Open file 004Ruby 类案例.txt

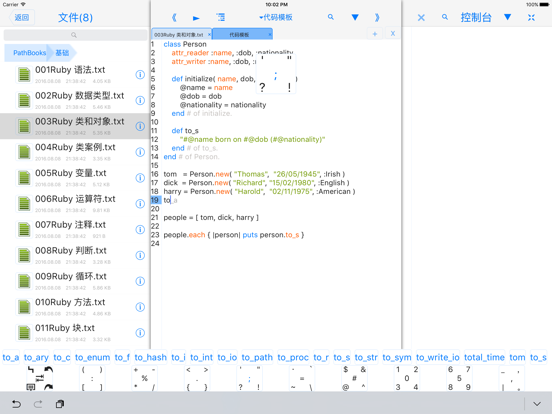75,152
